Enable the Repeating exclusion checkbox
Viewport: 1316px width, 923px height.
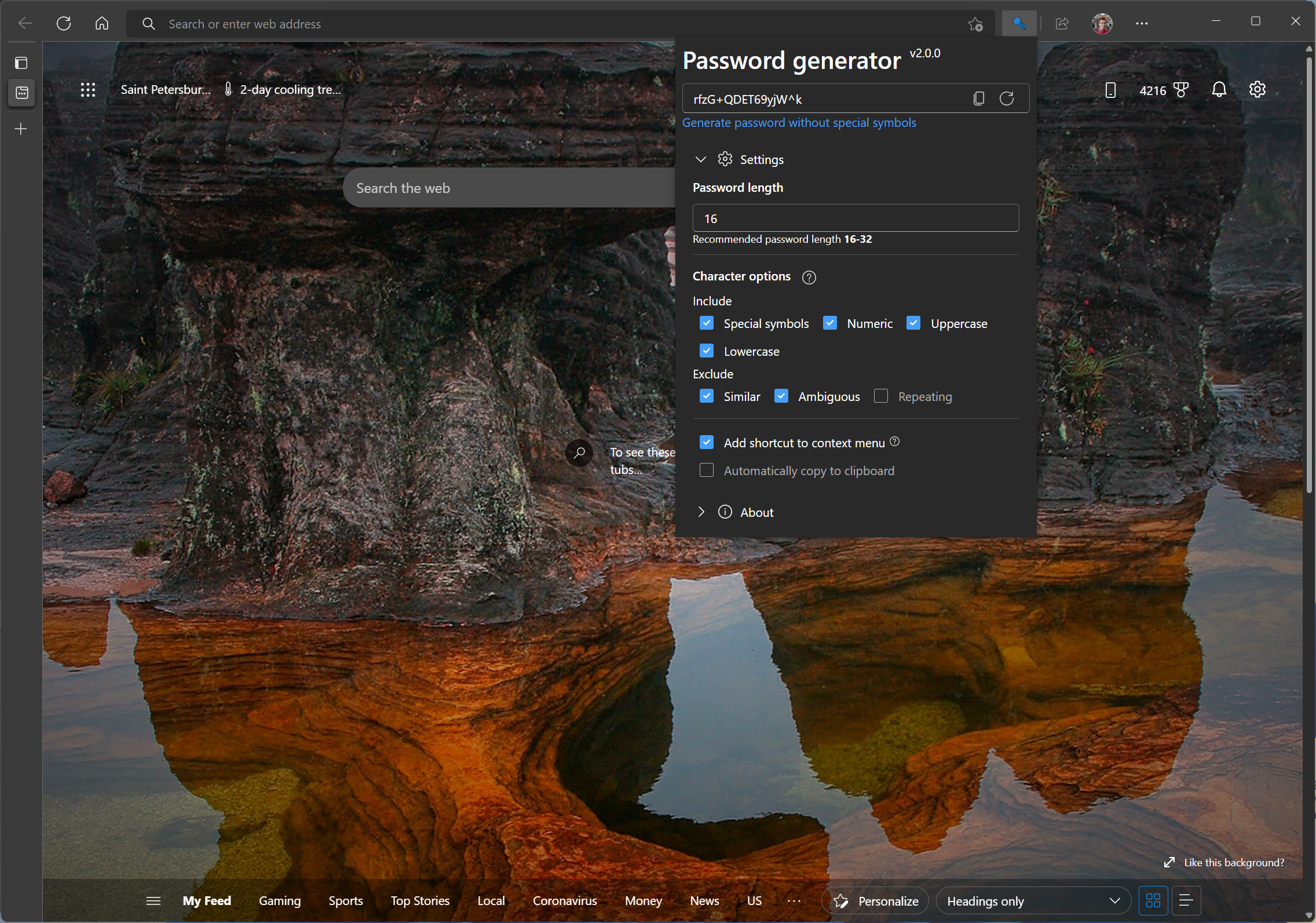pos(880,396)
